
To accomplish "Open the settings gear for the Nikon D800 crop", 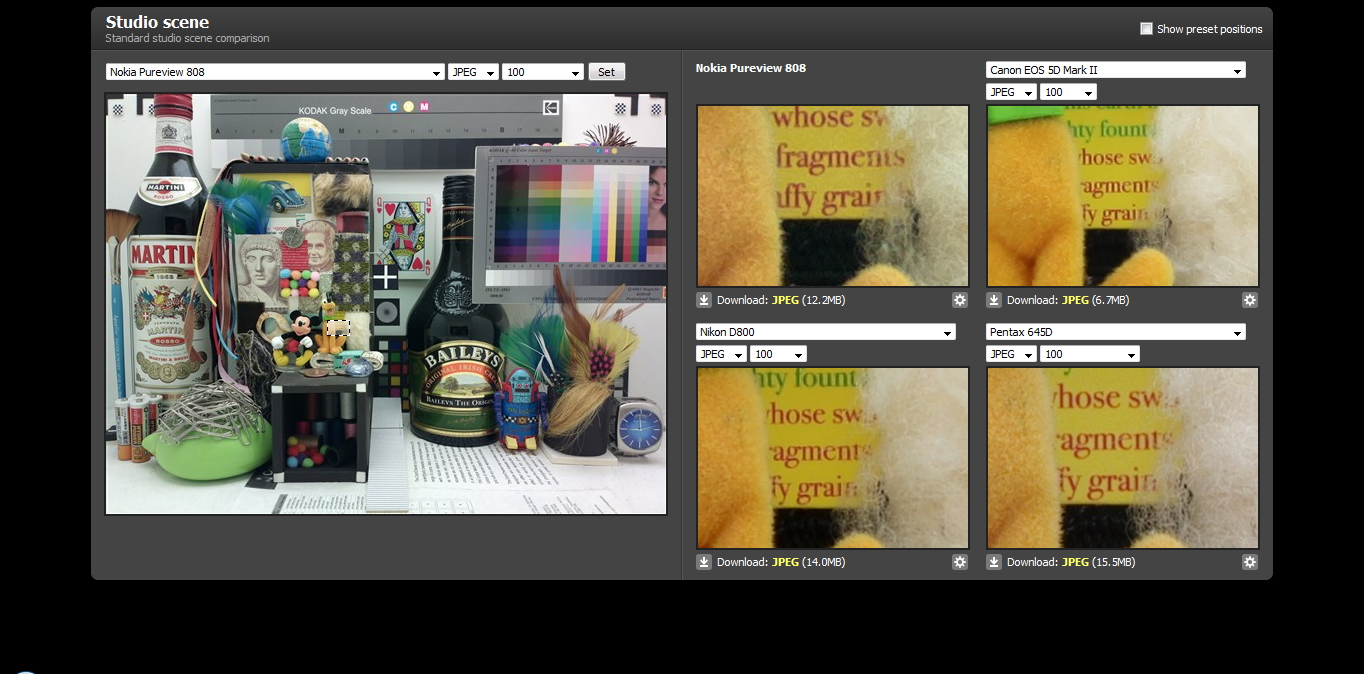I will coord(960,562).
